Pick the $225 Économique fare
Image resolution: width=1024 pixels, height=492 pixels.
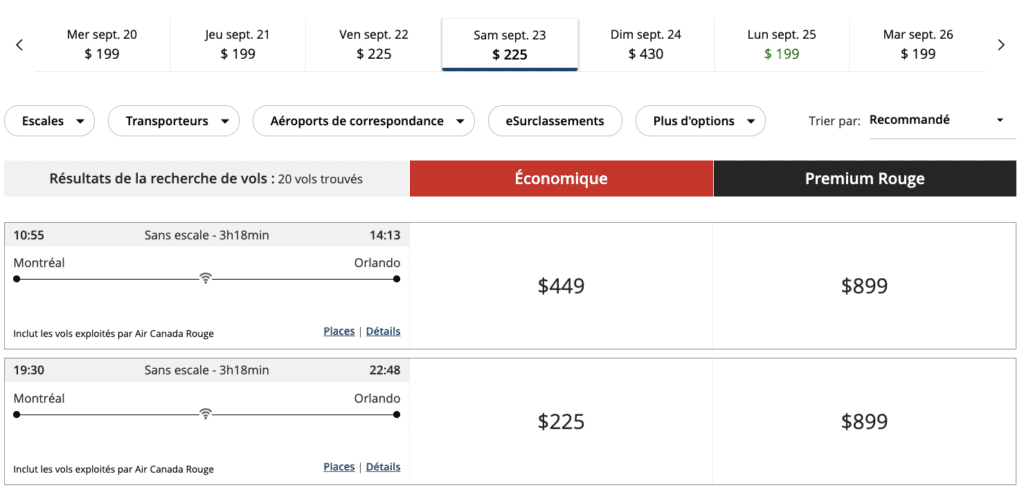[561, 422]
